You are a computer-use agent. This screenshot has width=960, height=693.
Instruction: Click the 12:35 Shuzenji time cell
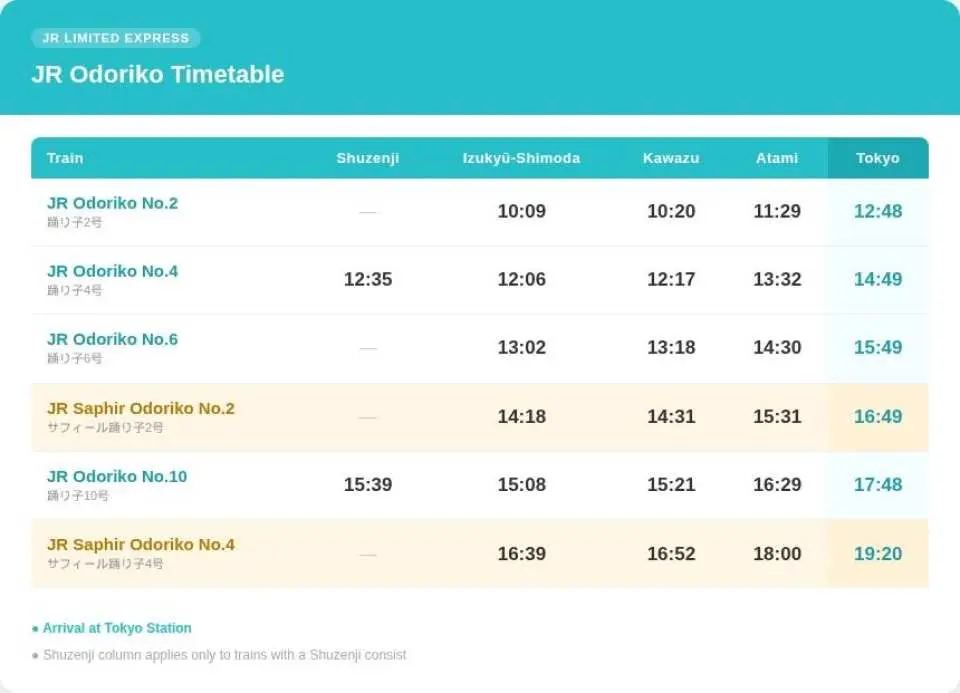(367, 279)
